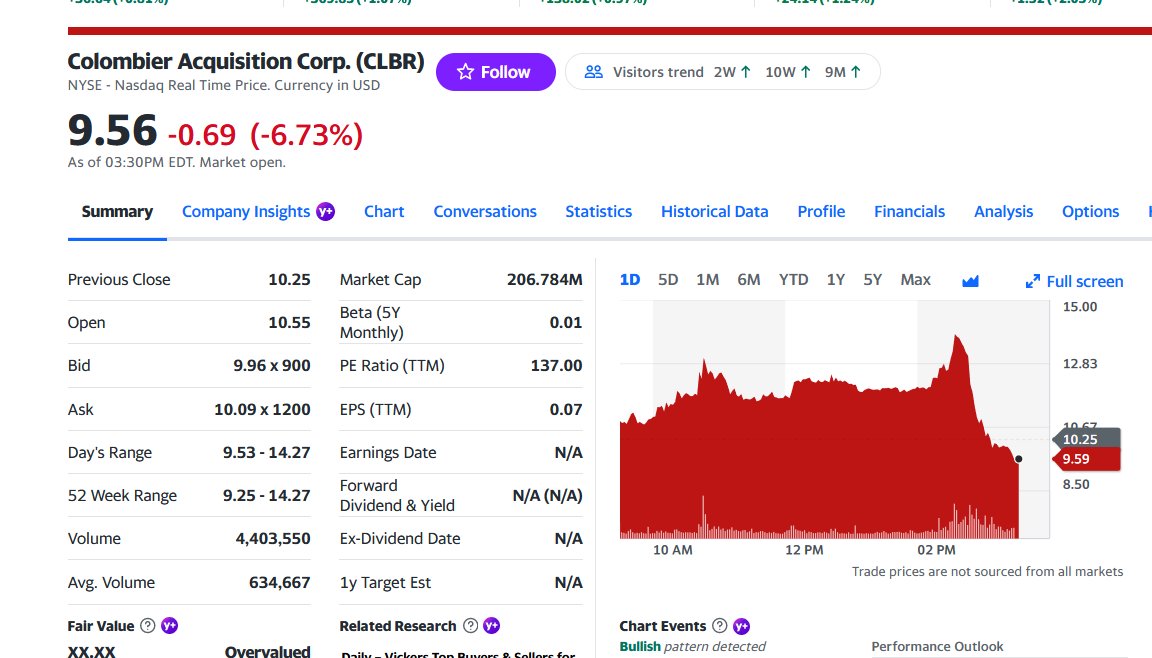Image resolution: width=1152 pixels, height=658 pixels.
Task: Open the Profile tab
Action: [x=821, y=212]
